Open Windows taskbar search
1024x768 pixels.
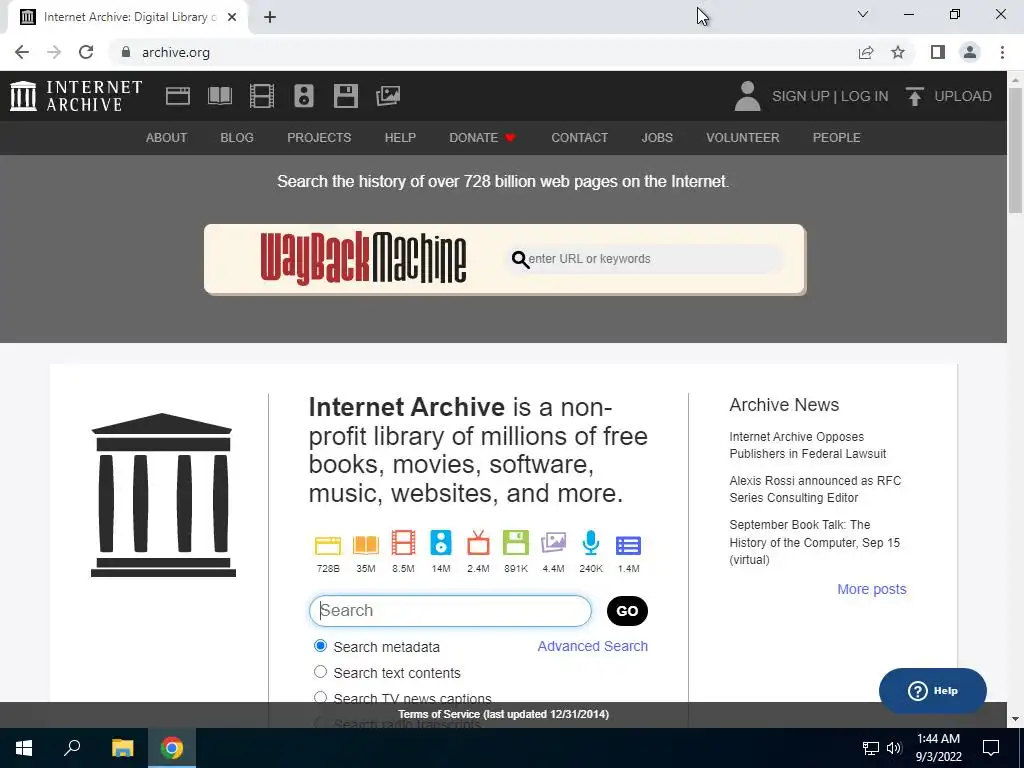click(72, 748)
